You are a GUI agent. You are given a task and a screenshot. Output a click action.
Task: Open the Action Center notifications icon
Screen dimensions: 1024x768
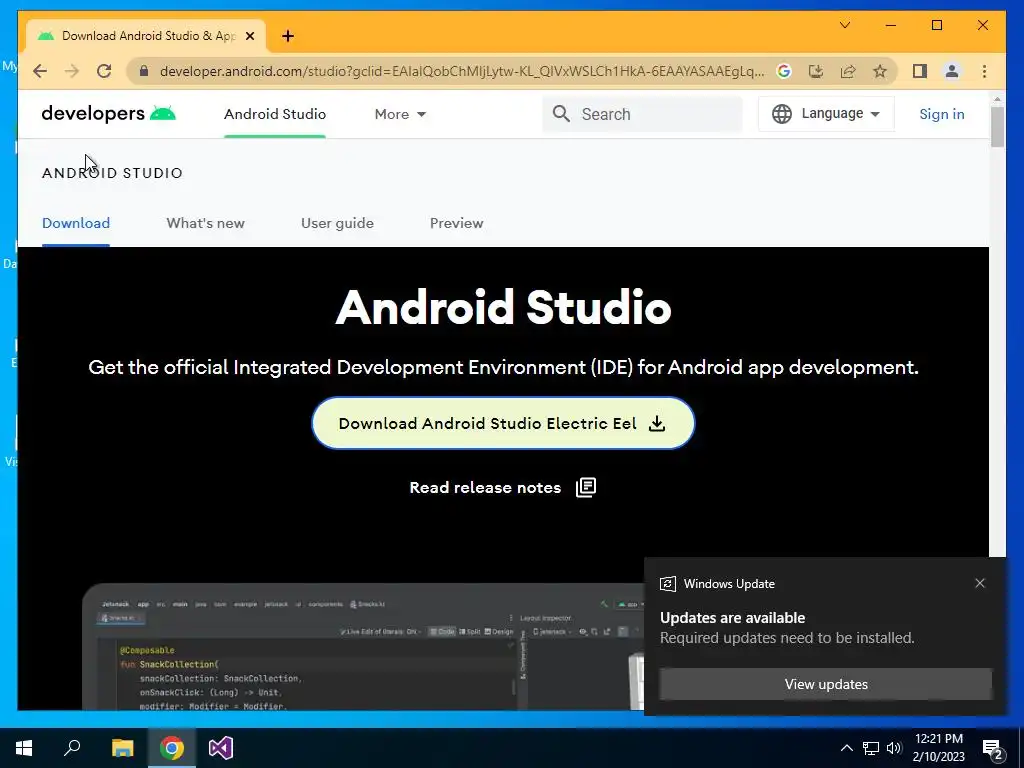tap(993, 748)
